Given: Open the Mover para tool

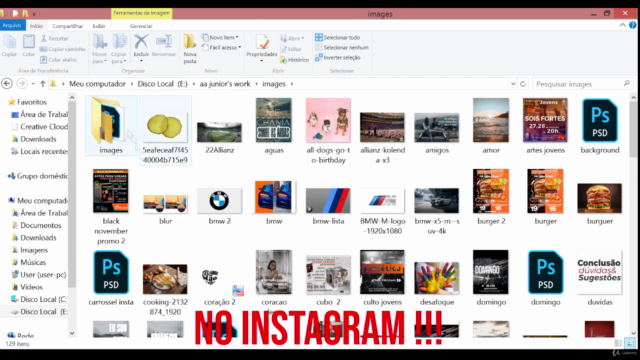Looking at the screenshot, I should (100, 49).
